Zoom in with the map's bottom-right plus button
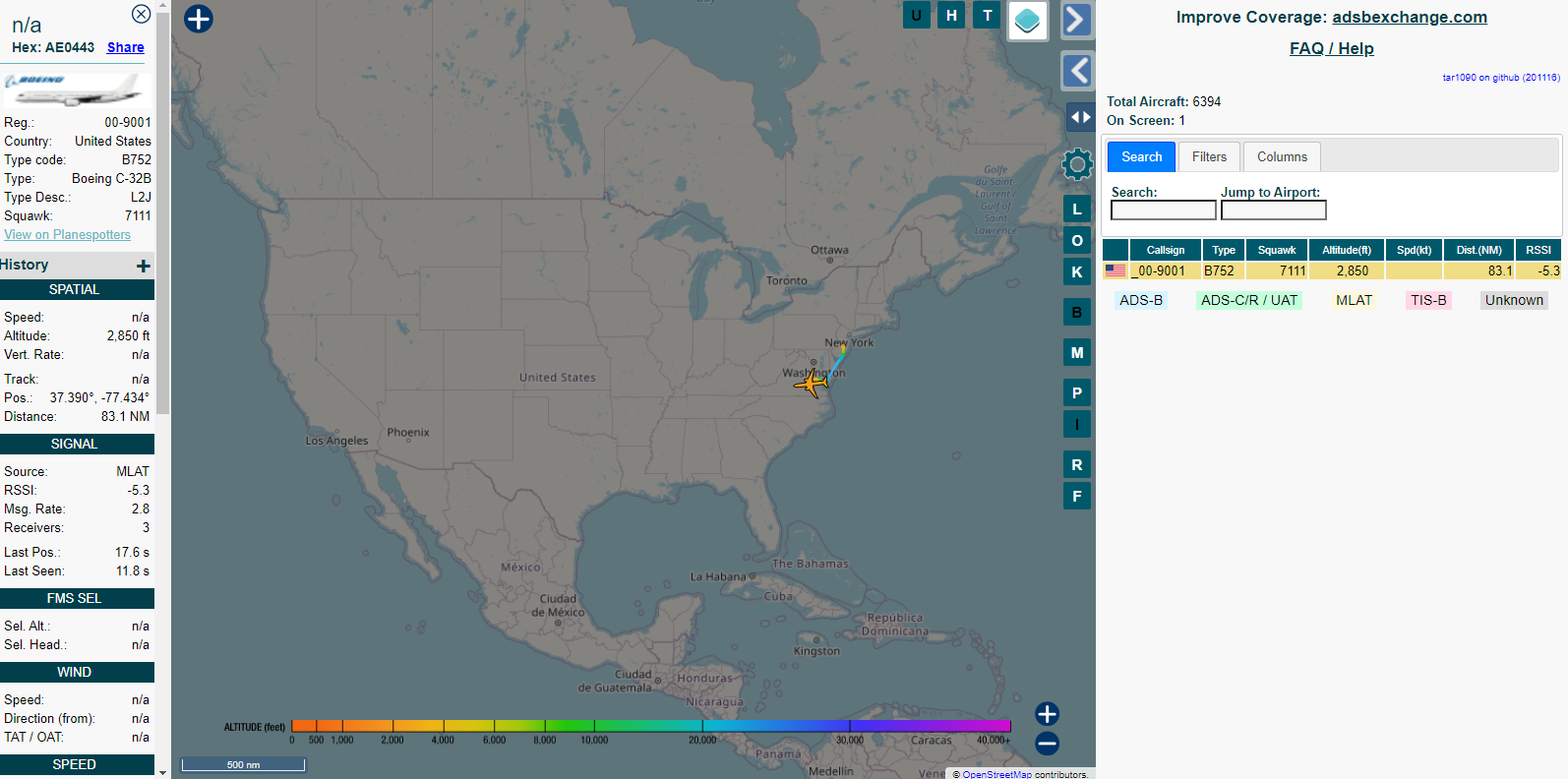 (1047, 714)
